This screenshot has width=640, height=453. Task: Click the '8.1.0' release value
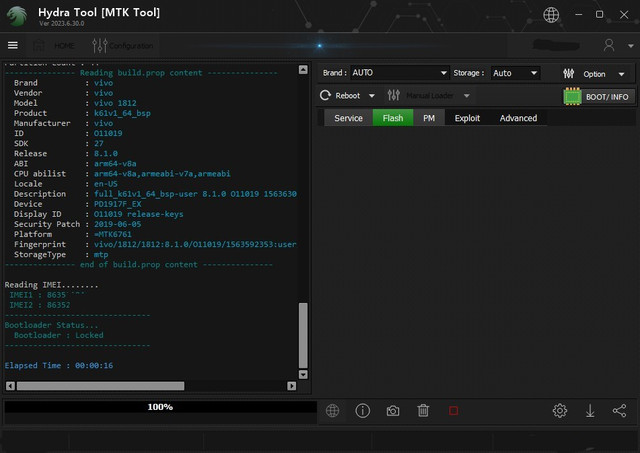click(x=106, y=154)
